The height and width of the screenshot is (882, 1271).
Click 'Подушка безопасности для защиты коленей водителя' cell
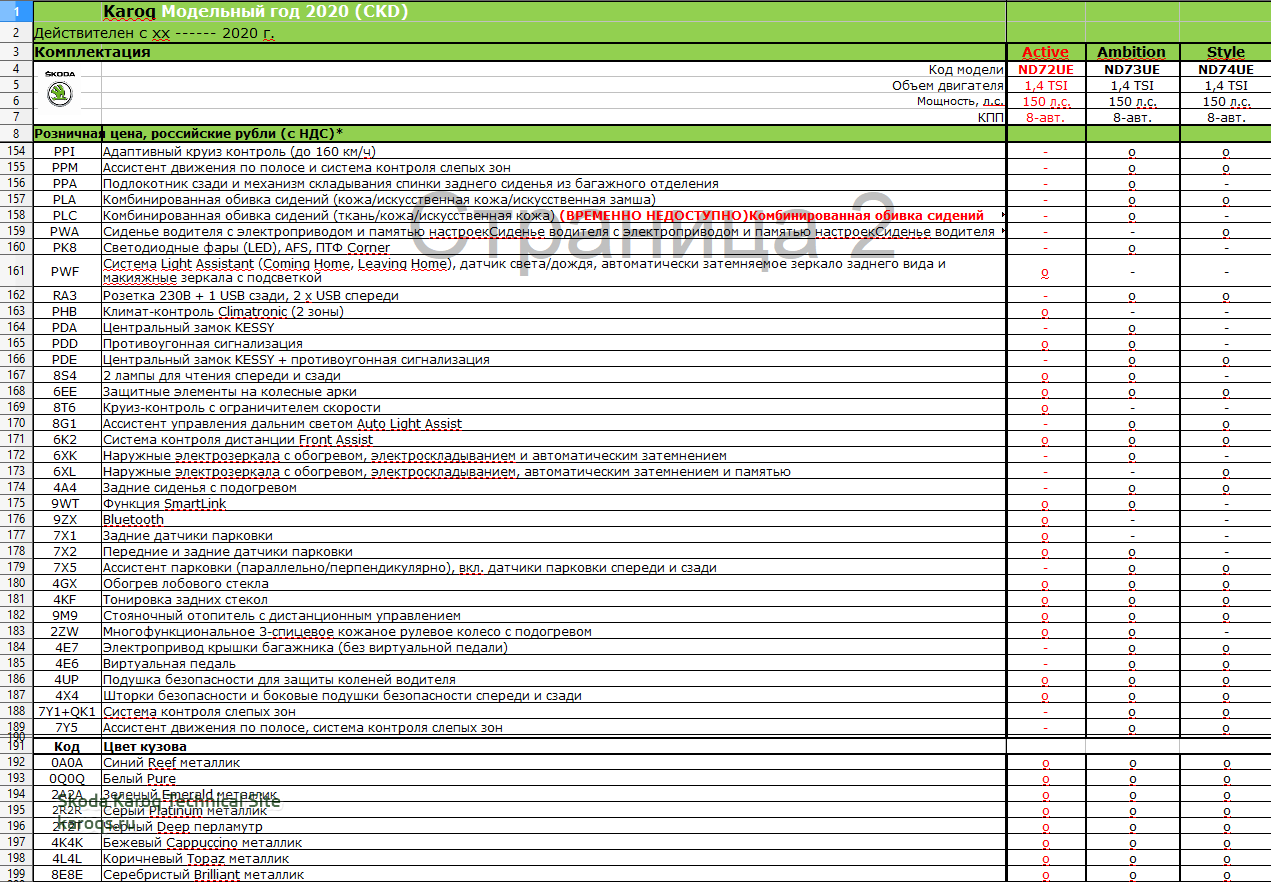coord(553,679)
